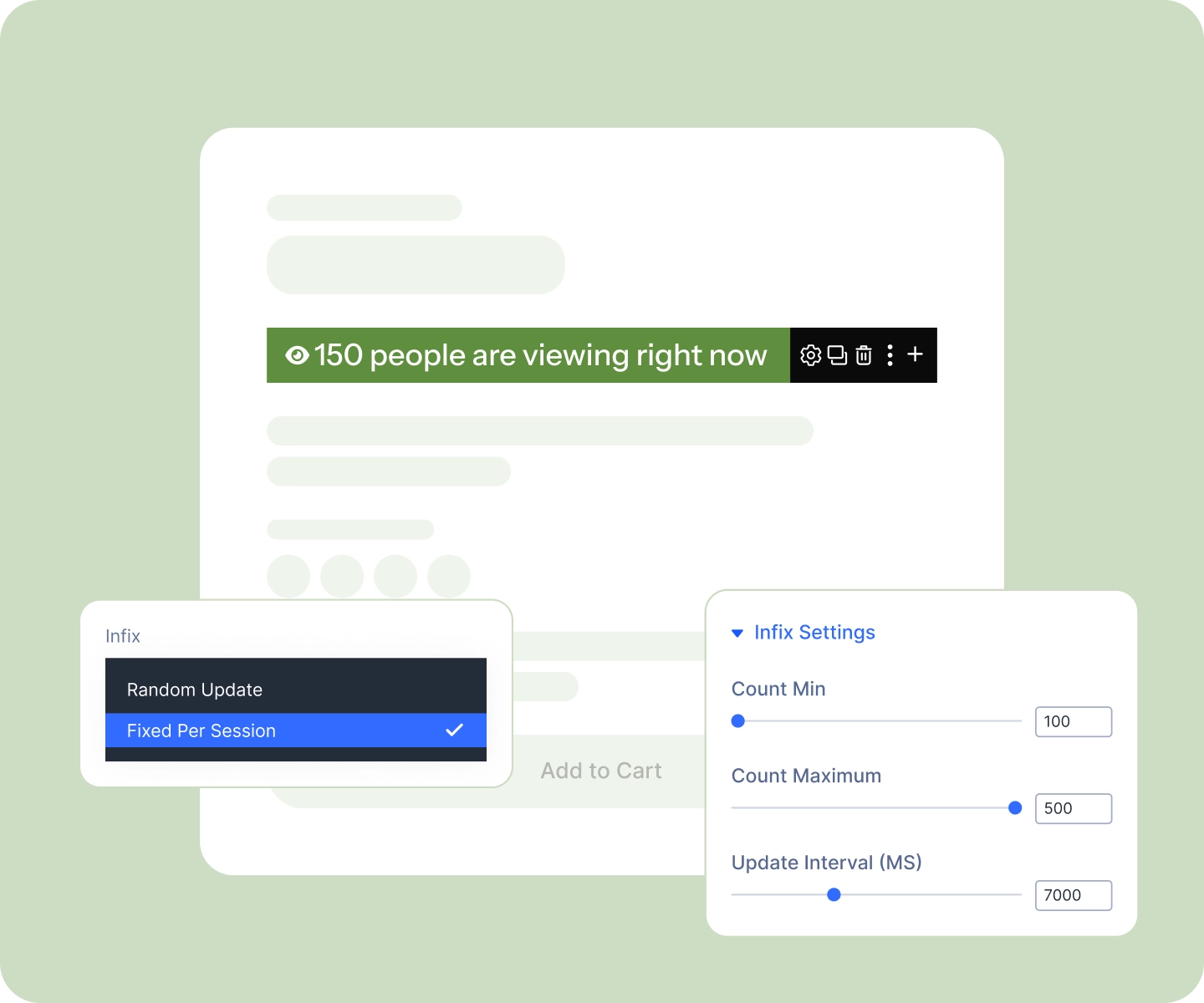
Task: Focus the Count Min field showing 100
Action: [1074, 721]
